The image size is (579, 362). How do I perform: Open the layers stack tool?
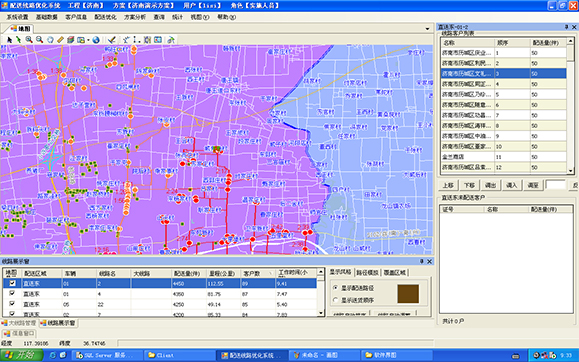[x=71, y=40]
